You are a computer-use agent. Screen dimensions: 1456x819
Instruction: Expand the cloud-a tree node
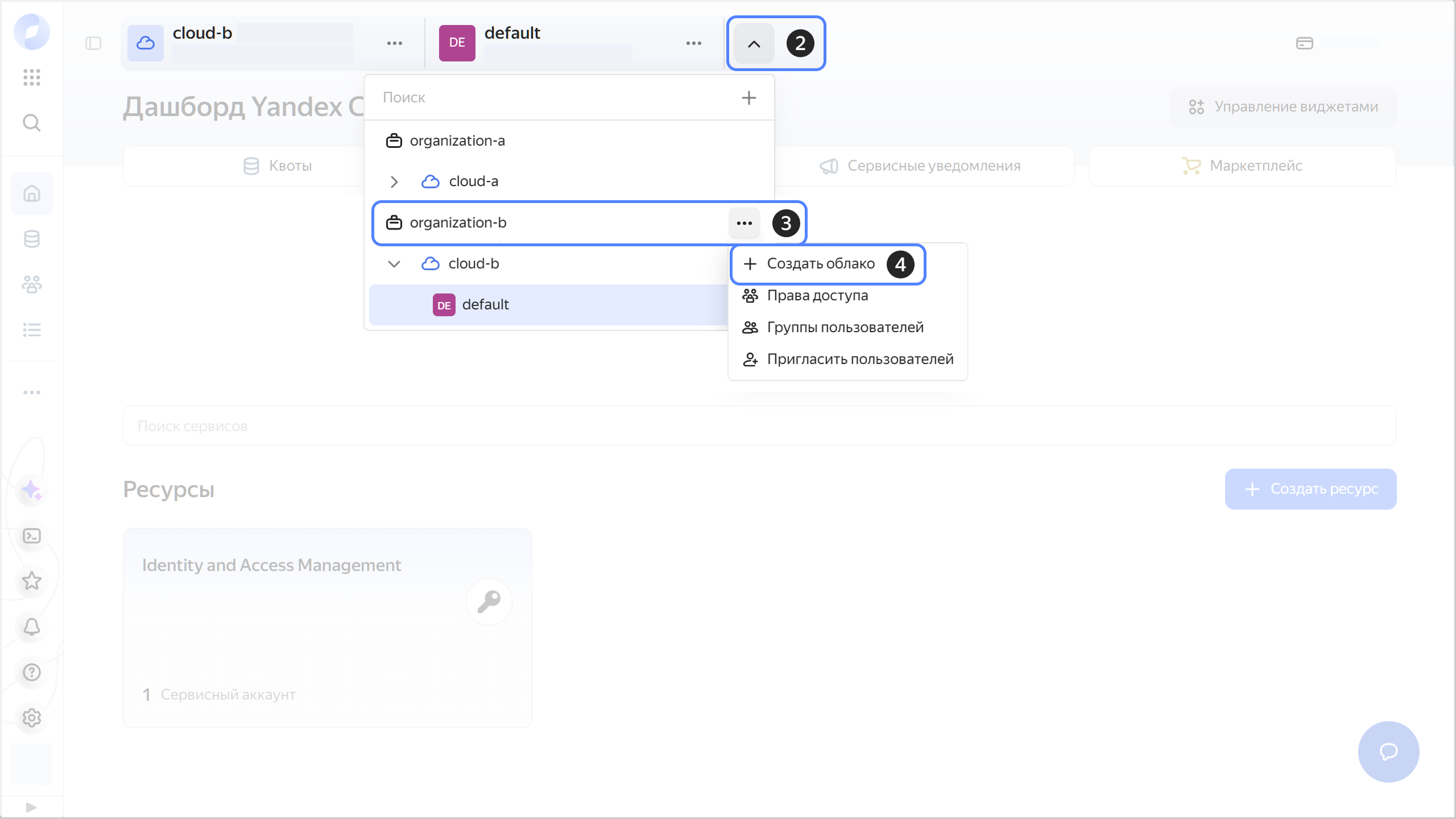(394, 181)
